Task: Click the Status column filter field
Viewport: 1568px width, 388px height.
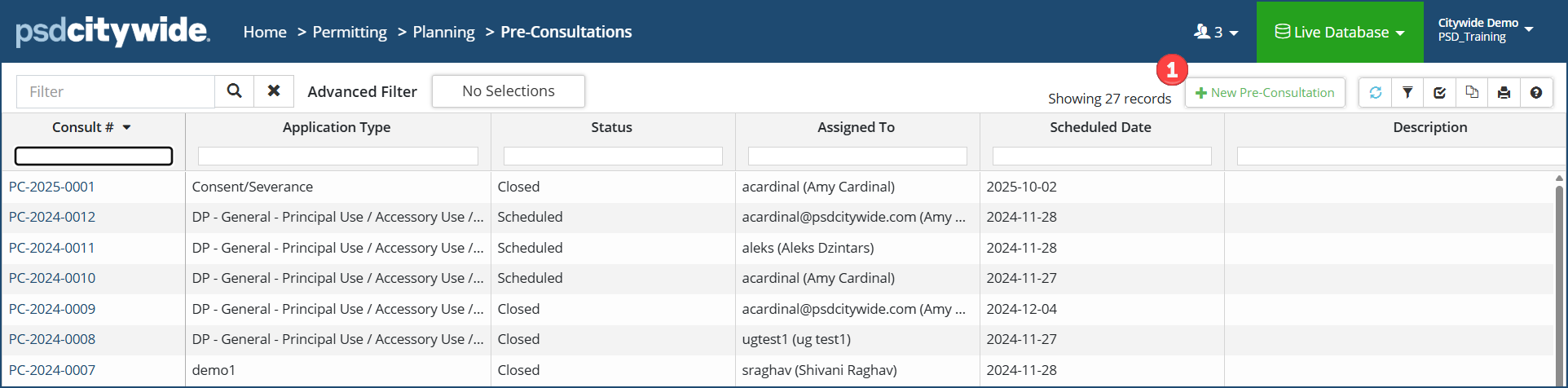Action: [x=613, y=156]
